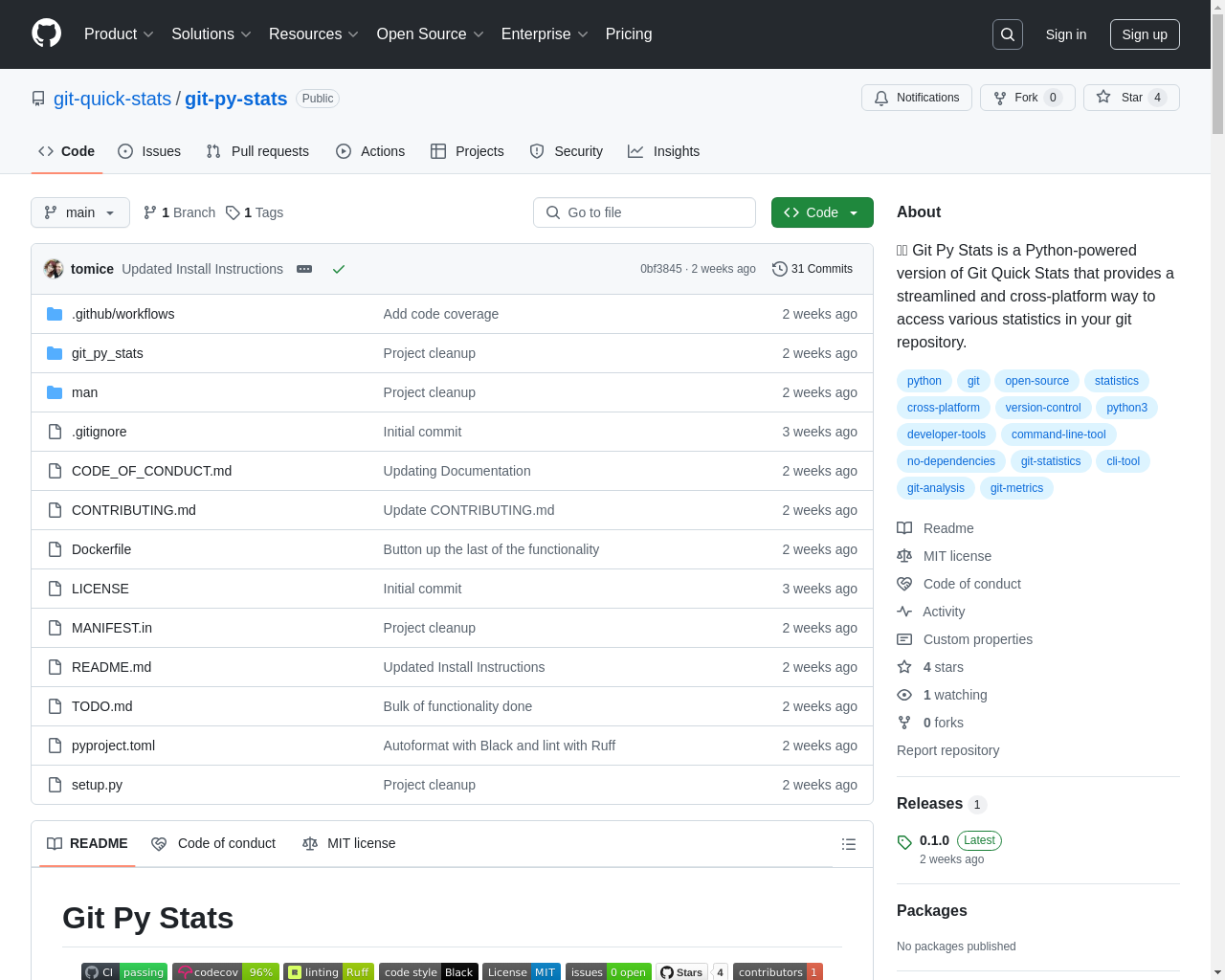Open the main branch dropdown
This screenshot has width=1225, height=980.
click(x=80, y=212)
